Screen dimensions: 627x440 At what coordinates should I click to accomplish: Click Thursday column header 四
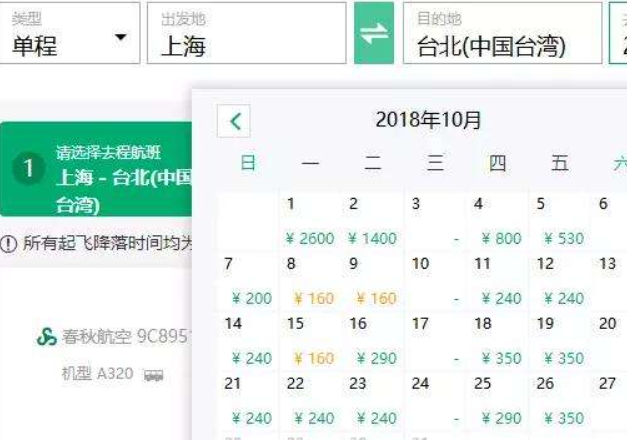click(x=497, y=163)
